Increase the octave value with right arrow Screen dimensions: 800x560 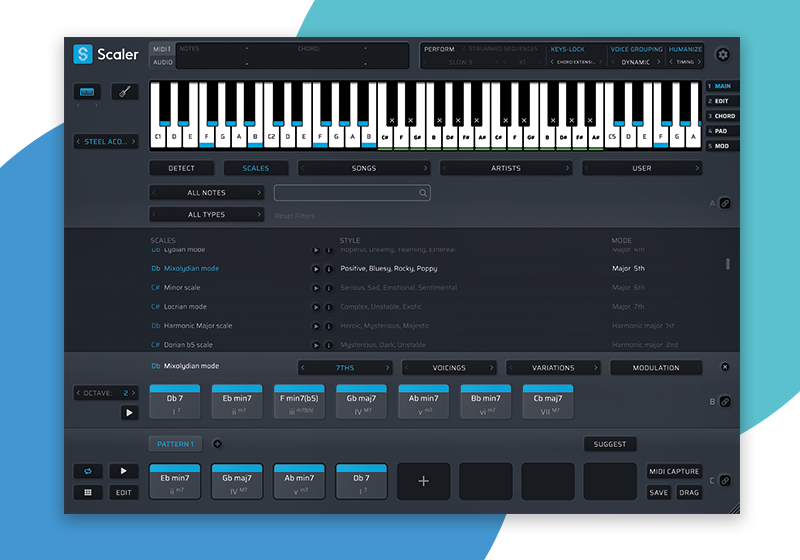click(134, 393)
